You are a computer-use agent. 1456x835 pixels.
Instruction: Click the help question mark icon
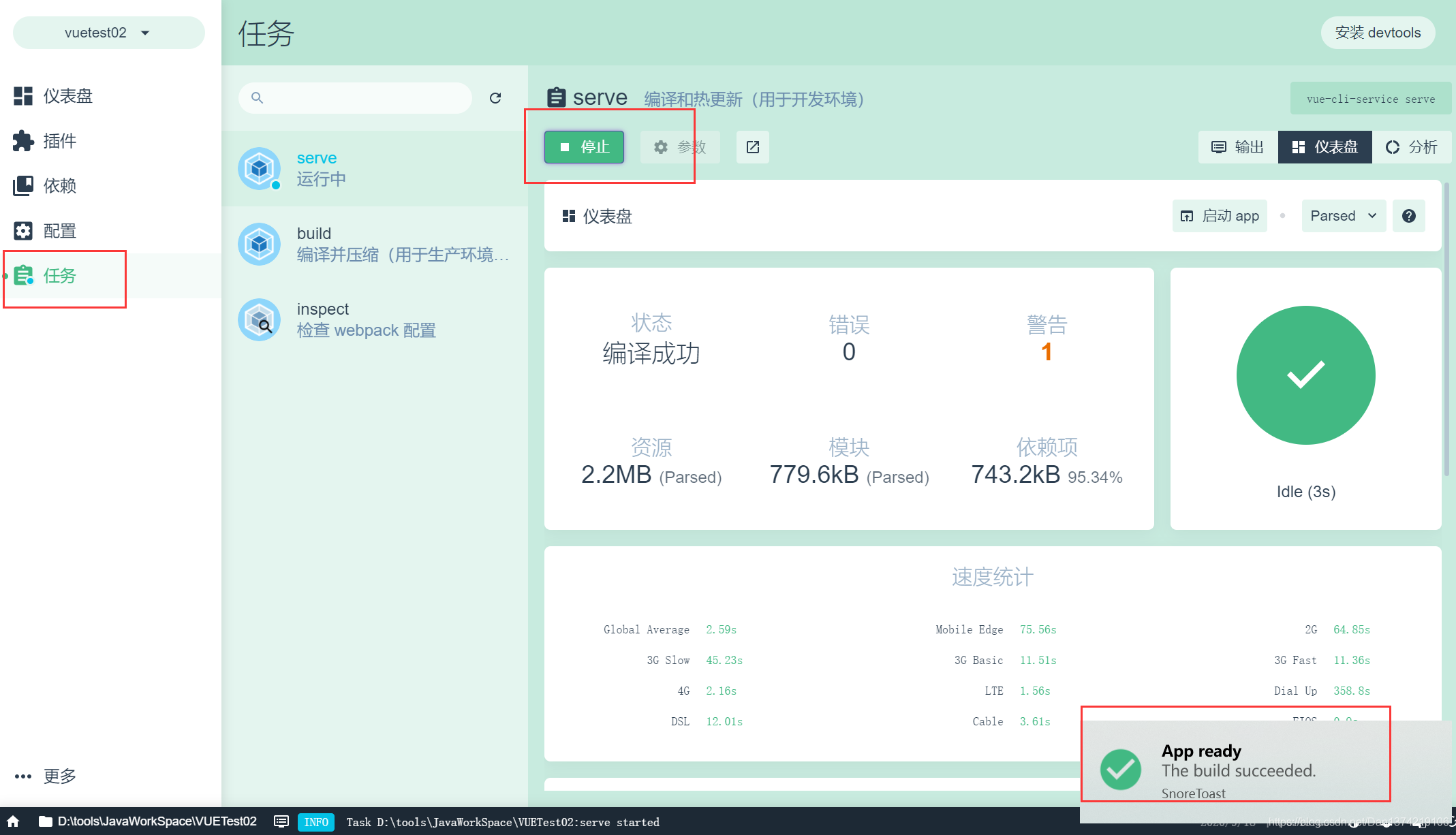[1409, 216]
